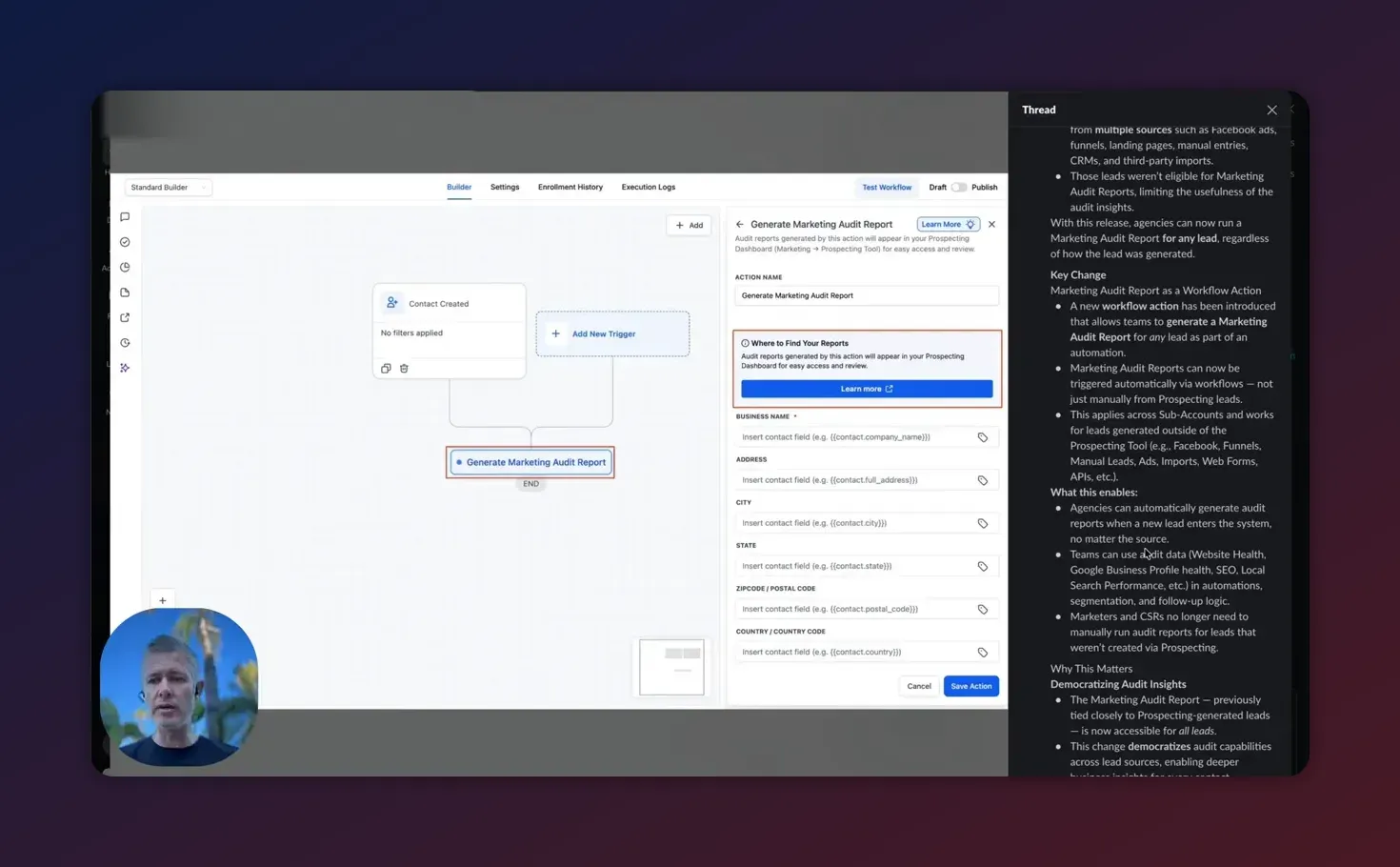This screenshot has width=1400, height=867.
Task: Select the tasks check icon in sidebar
Action: (125, 241)
